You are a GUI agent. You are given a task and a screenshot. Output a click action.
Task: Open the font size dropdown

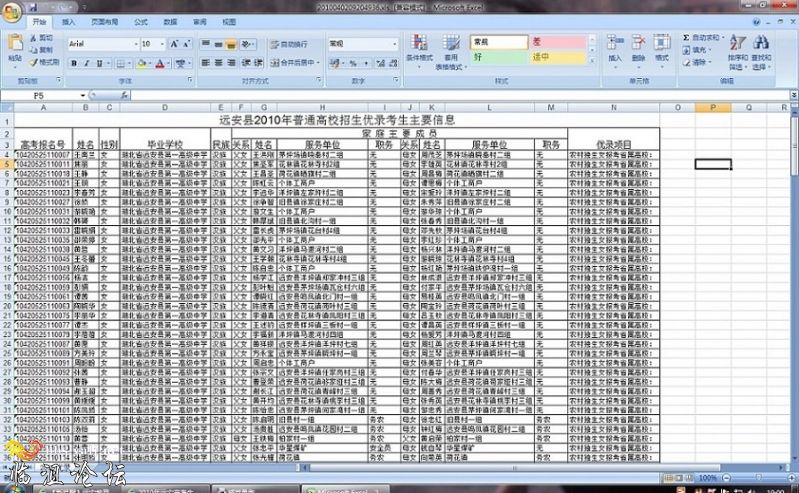(x=162, y=44)
